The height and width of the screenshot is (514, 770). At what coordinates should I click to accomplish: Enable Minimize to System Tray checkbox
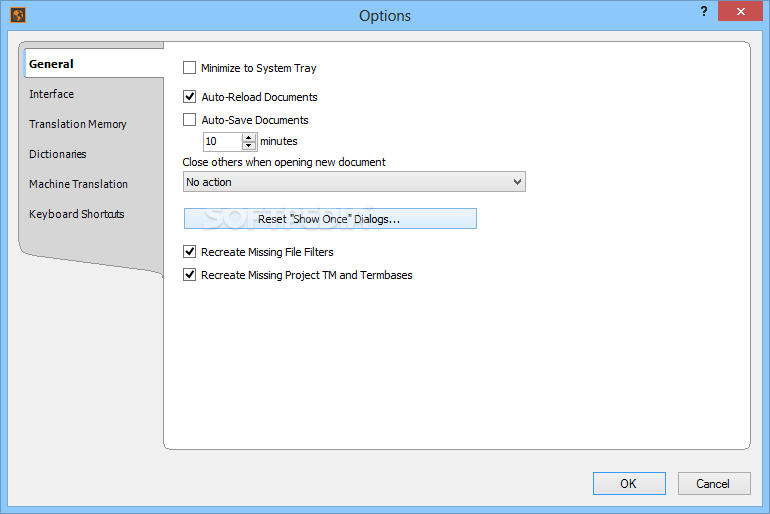(190, 69)
